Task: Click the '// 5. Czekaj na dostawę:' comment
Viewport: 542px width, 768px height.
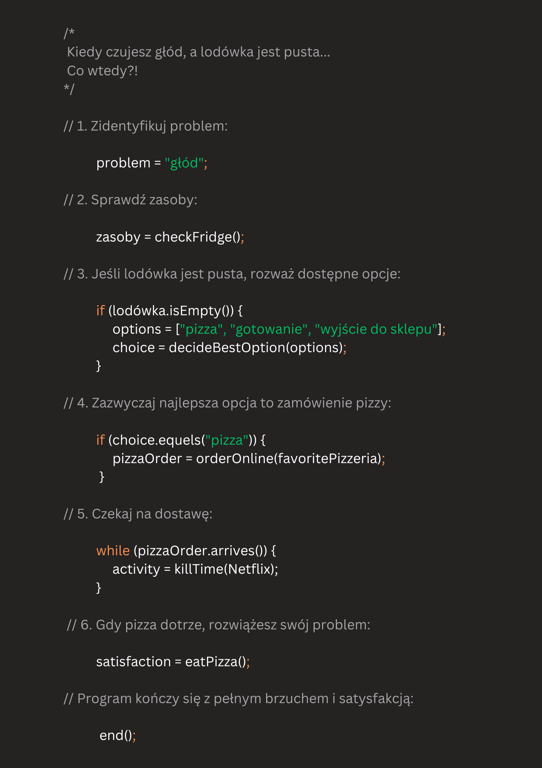Action: click(x=138, y=514)
